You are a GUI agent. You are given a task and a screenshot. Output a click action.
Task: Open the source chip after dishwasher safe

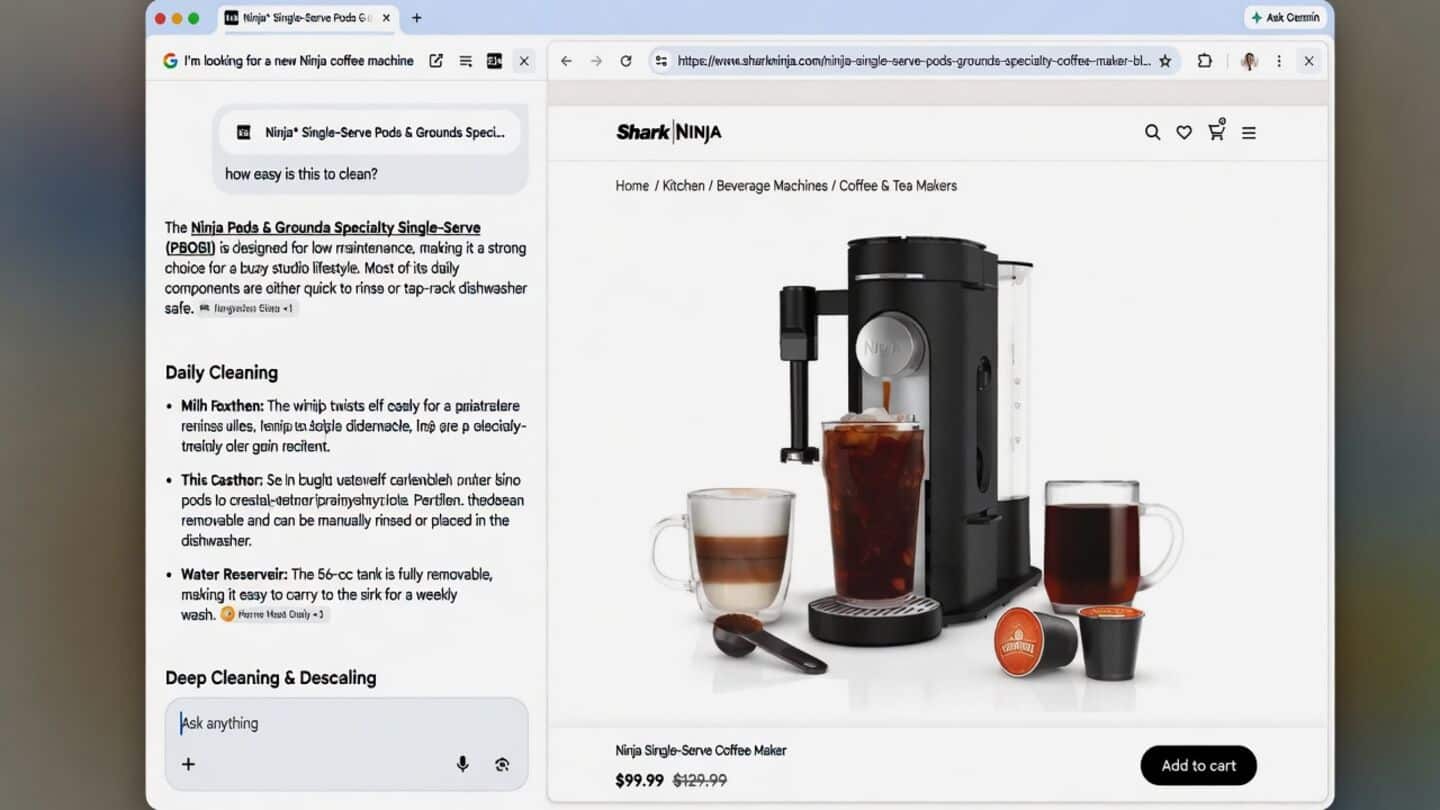(248, 309)
